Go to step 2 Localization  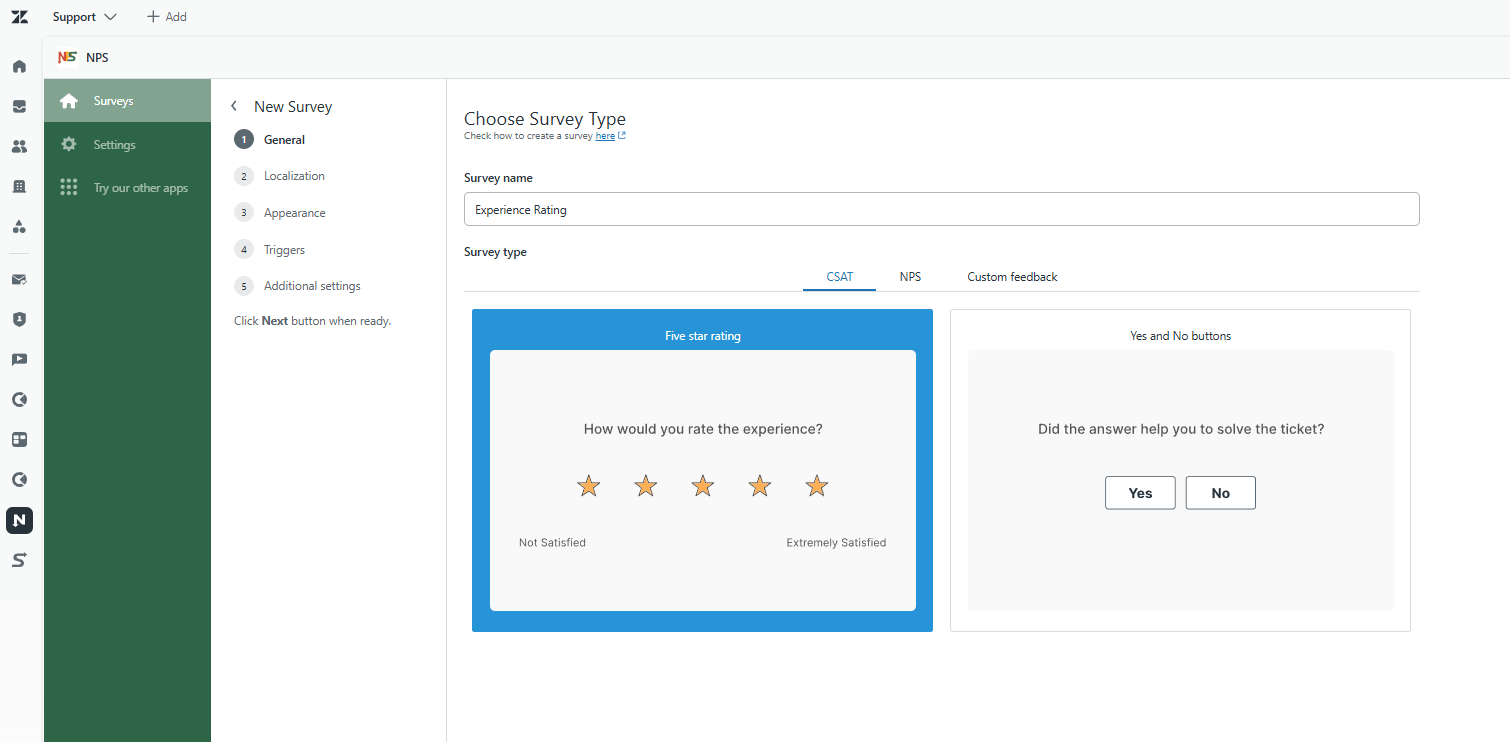pyautogui.click(x=280, y=176)
